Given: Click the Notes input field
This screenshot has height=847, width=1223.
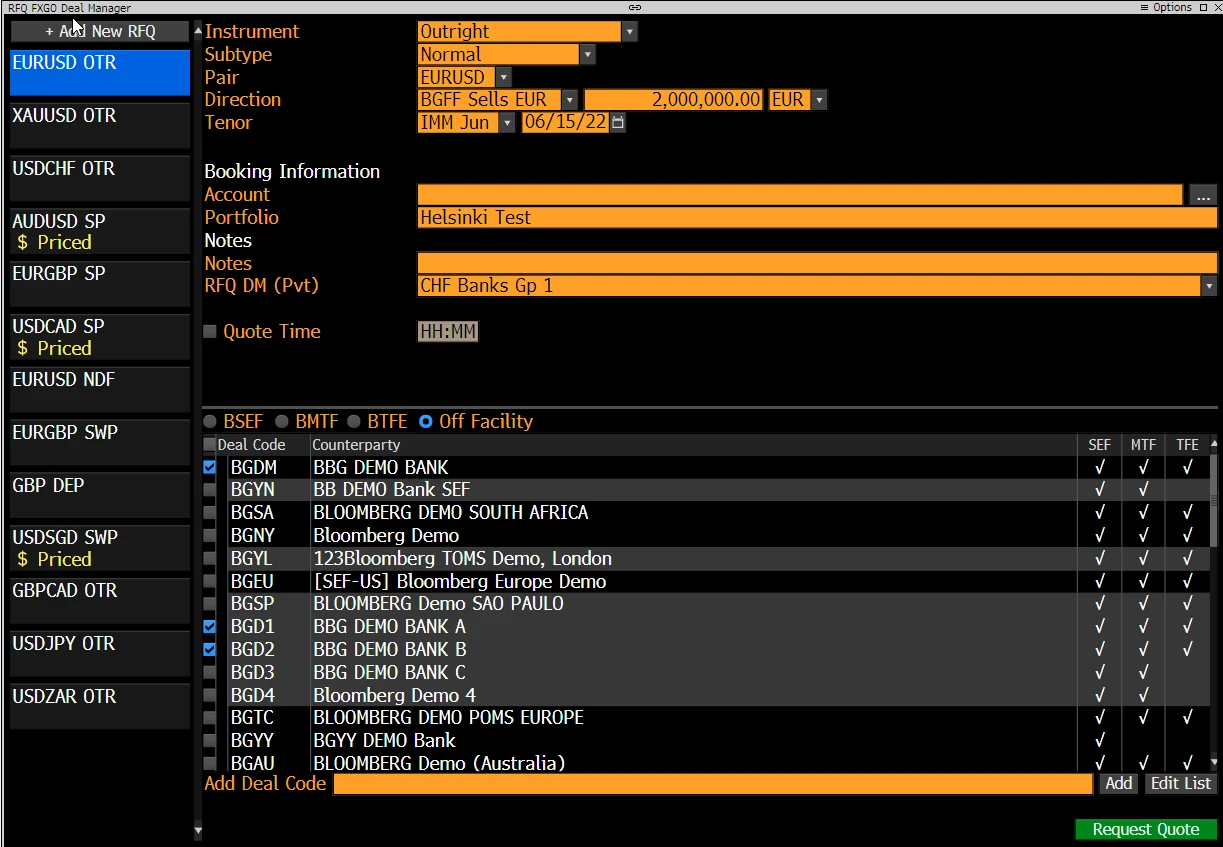Looking at the screenshot, I should click(817, 263).
